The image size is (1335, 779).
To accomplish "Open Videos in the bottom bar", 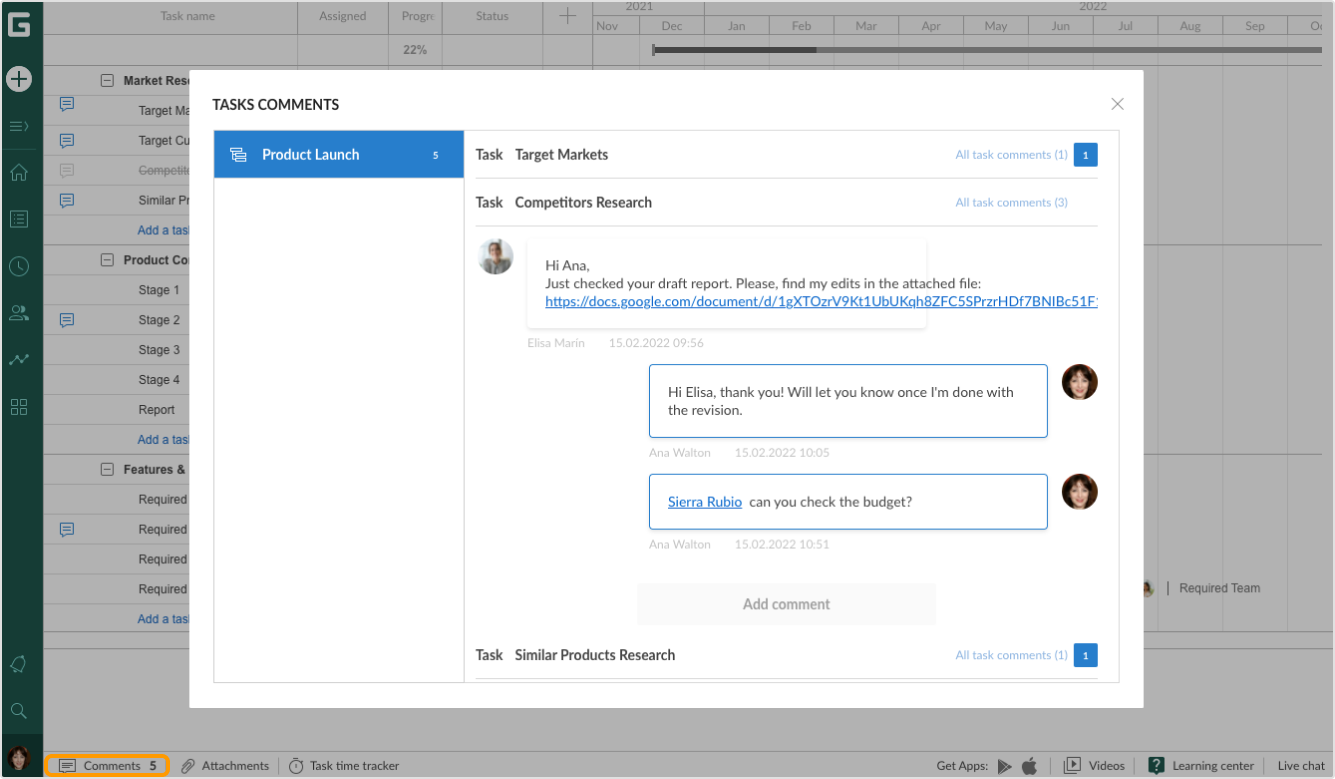I will [1094, 766].
